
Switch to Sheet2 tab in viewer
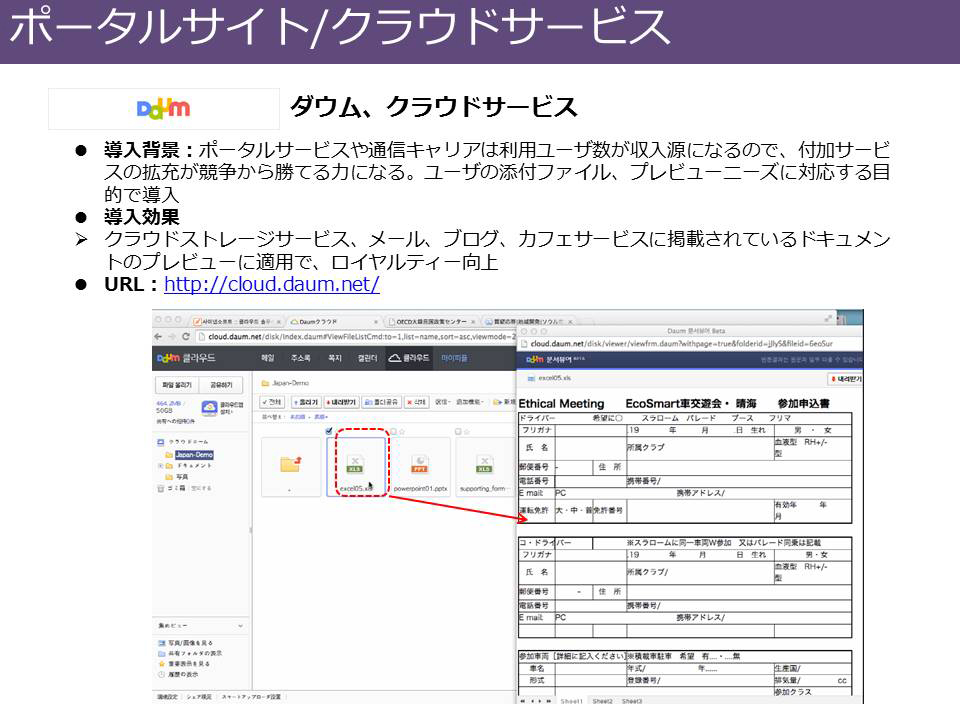pos(602,701)
